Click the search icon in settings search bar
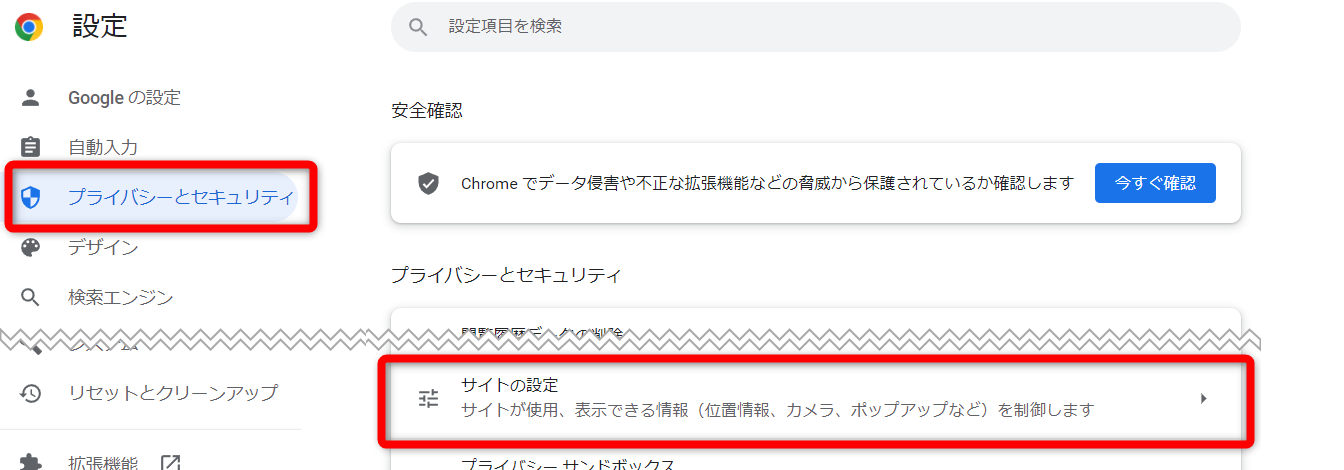 pyautogui.click(x=419, y=27)
